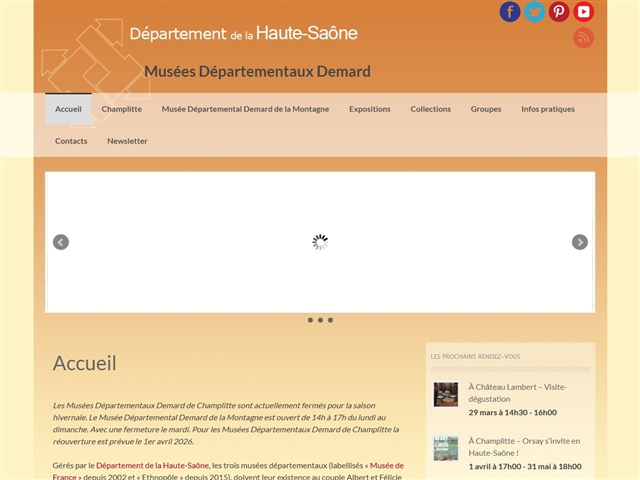Image resolution: width=640 pixels, height=480 pixels.
Task: Follow the Département de la Haute-Saône link
Action: (152, 465)
